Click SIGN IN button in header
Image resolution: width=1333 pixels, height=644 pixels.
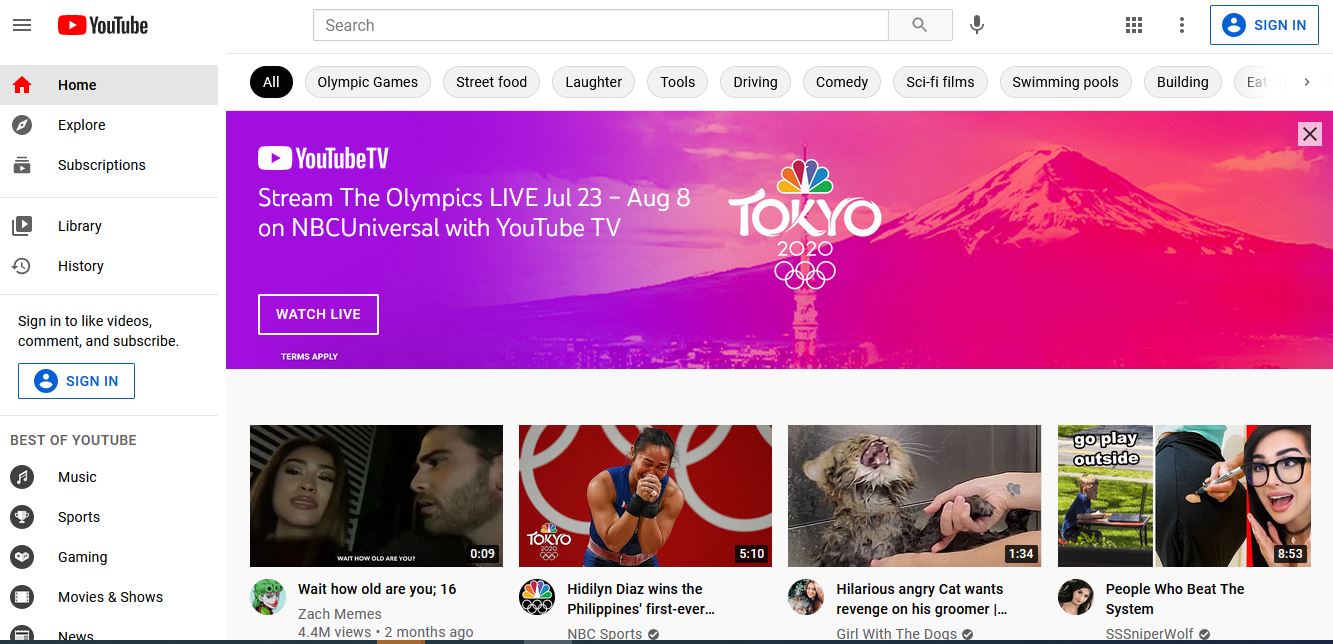coord(1264,25)
